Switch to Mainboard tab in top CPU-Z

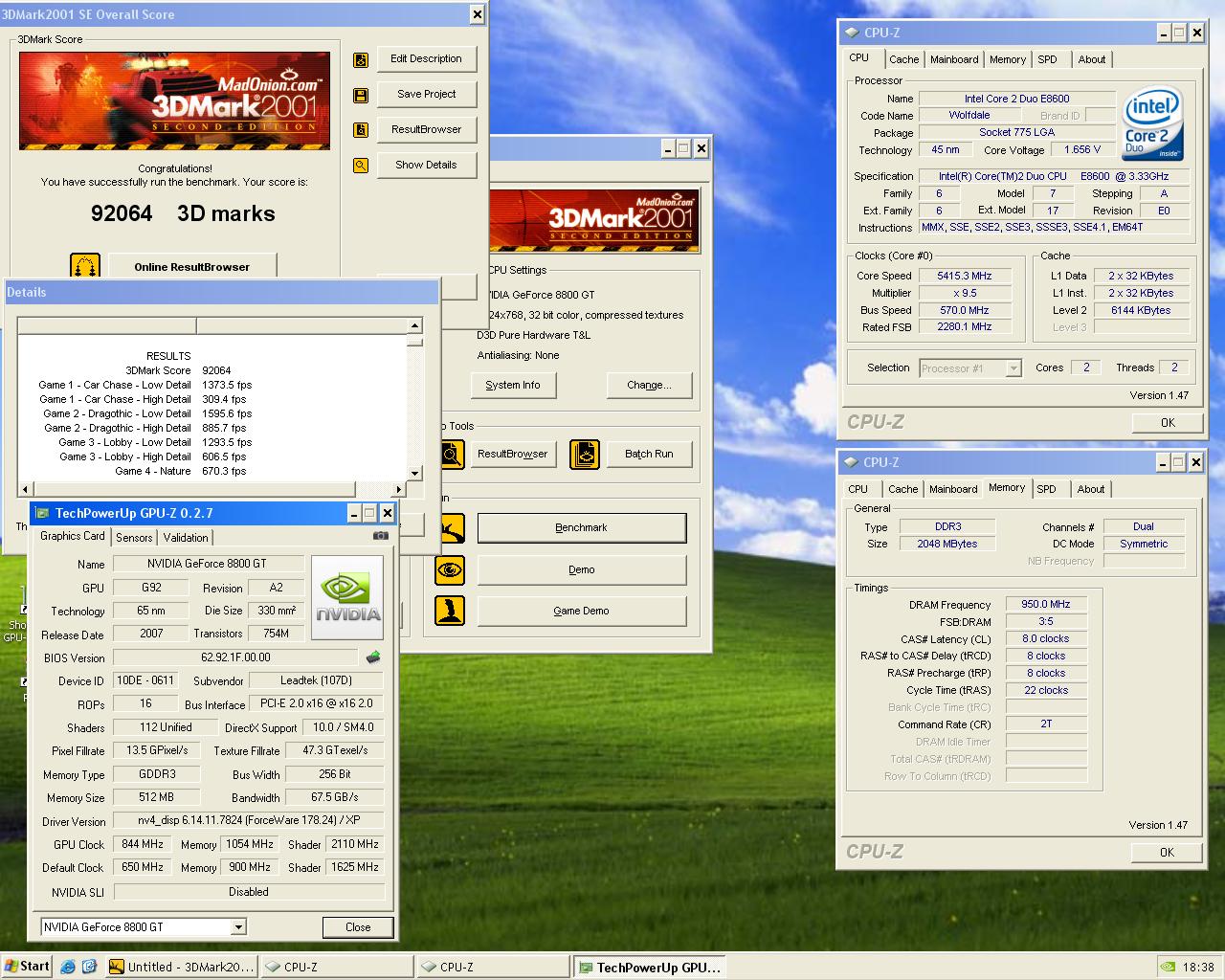(x=954, y=59)
